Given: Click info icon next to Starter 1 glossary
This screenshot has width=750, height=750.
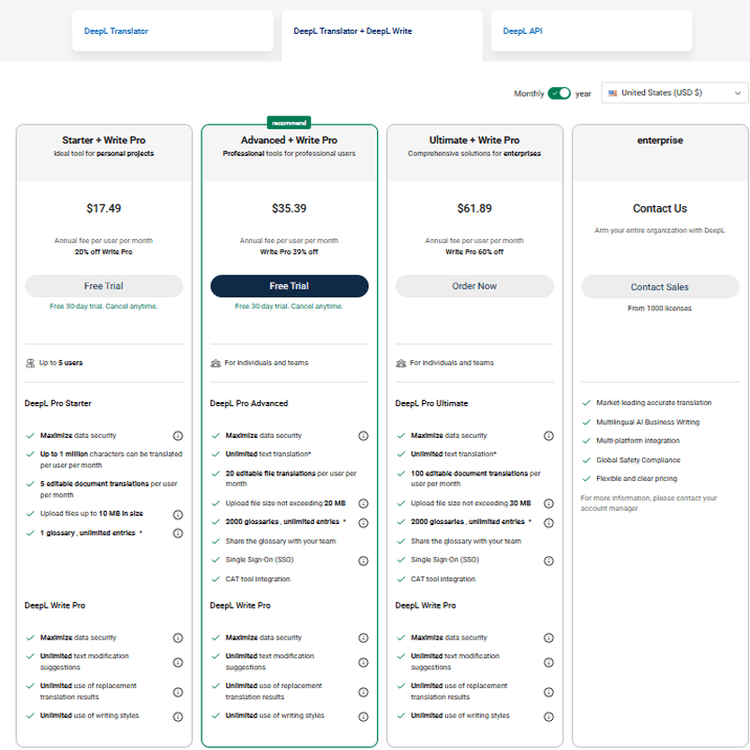Looking at the screenshot, I should 178,533.
